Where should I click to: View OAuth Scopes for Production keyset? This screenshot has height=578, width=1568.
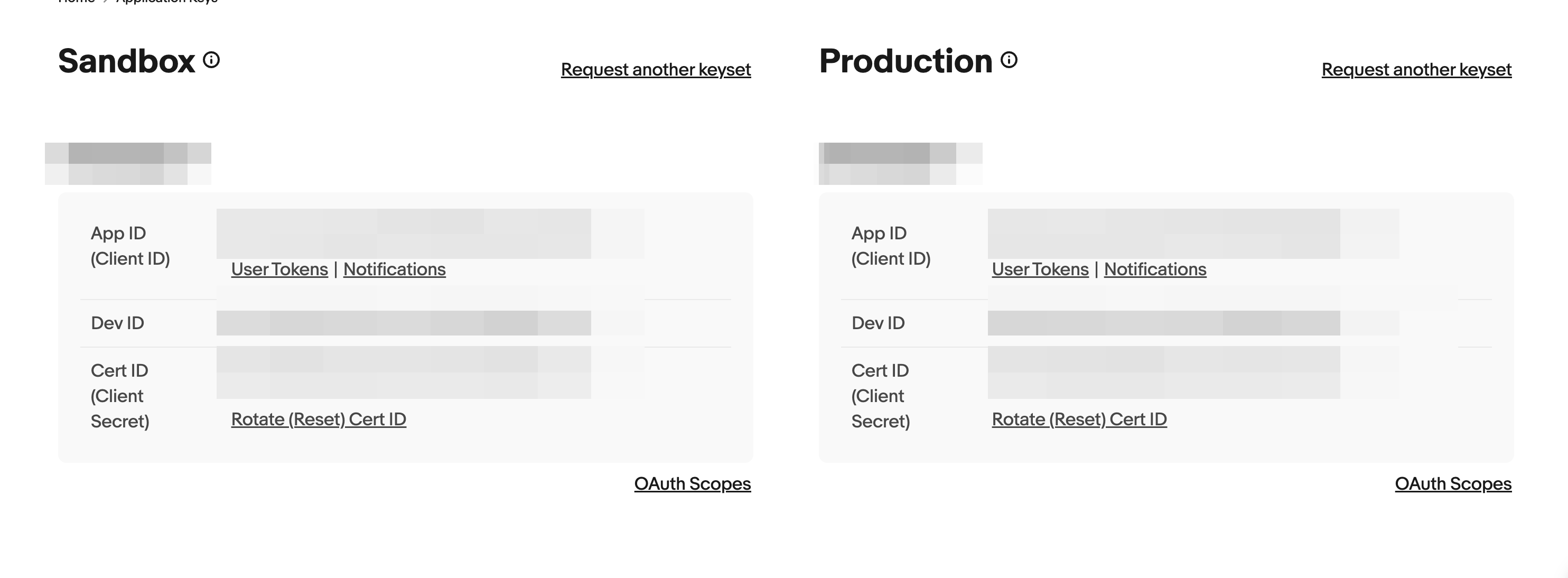[x=1453, y=484]
